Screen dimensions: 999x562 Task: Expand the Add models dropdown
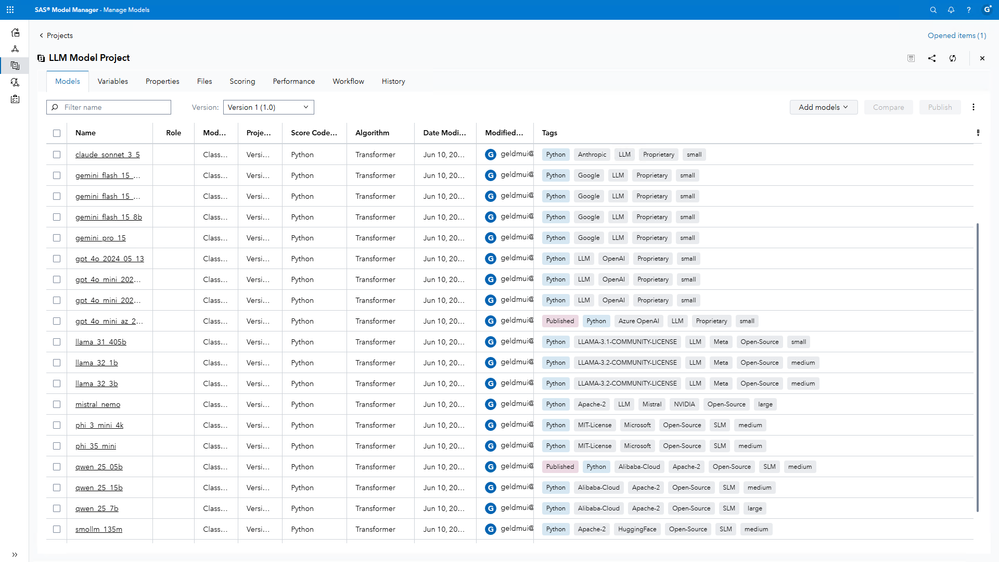(x=823, y=107)
